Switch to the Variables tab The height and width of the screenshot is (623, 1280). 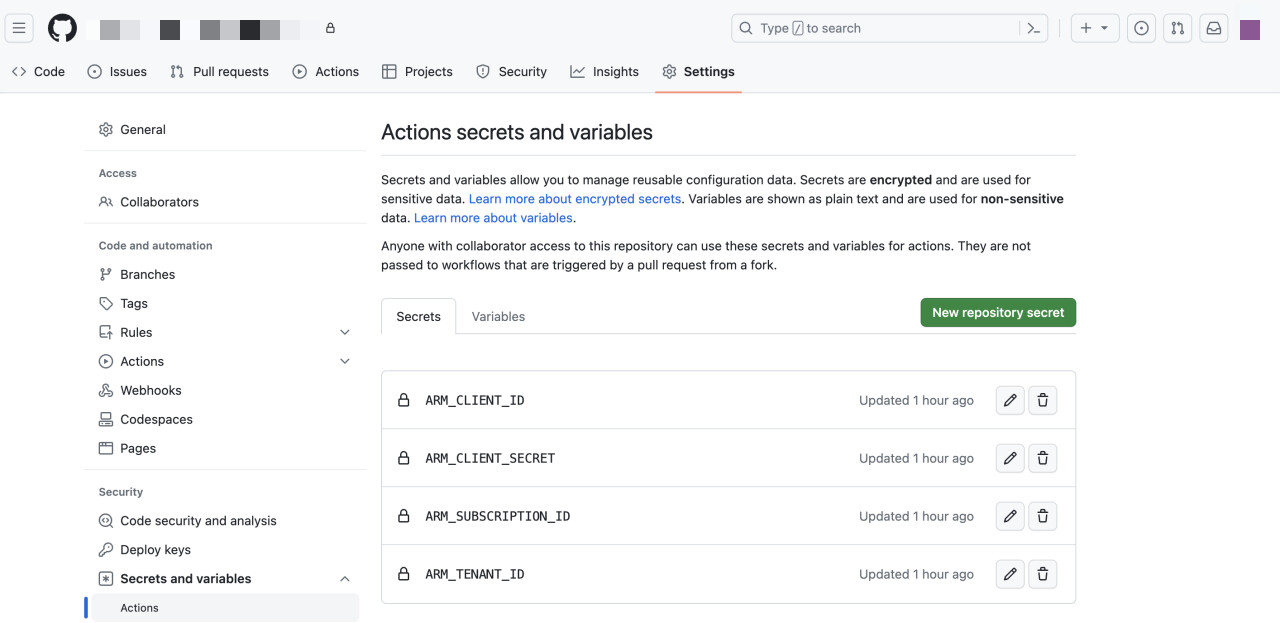click(498, 316)
